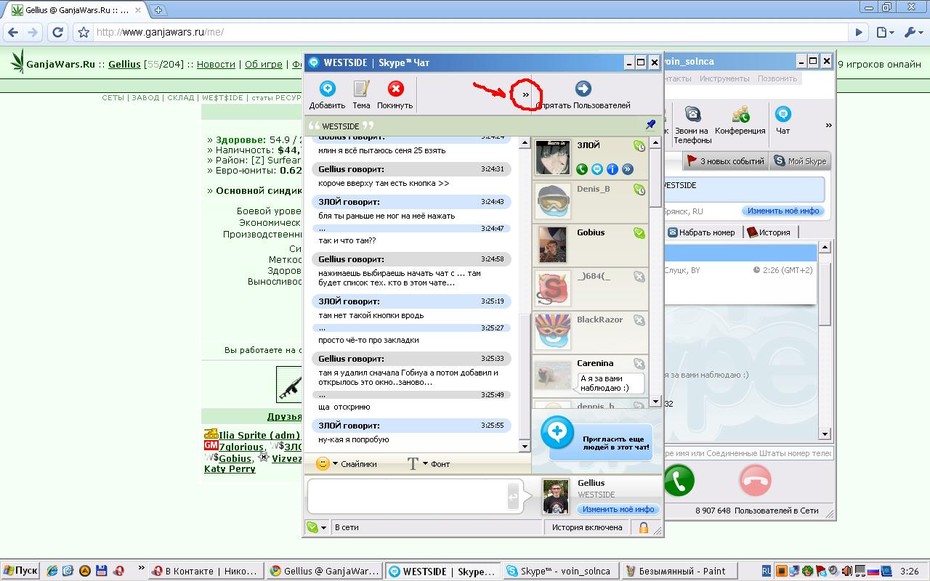Screen dimensions: 930x581
Task: Click Gobius online status icon
Action: coord(639,233)
